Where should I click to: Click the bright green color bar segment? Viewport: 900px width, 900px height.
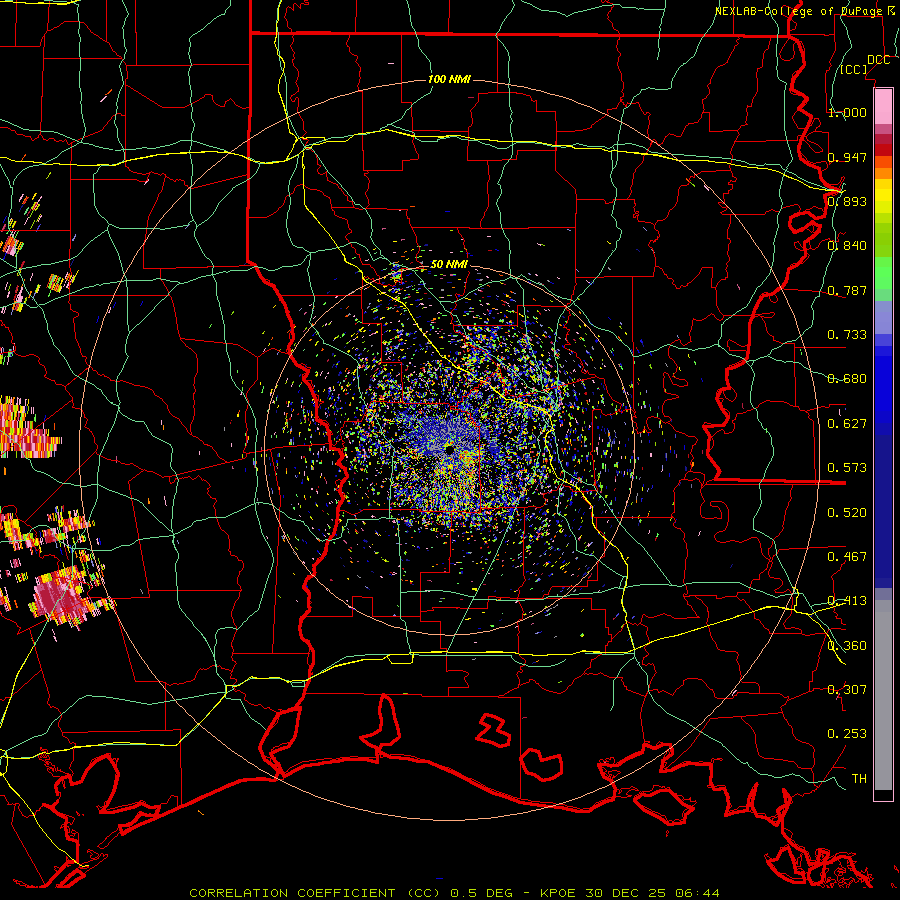tap(883, 273)
